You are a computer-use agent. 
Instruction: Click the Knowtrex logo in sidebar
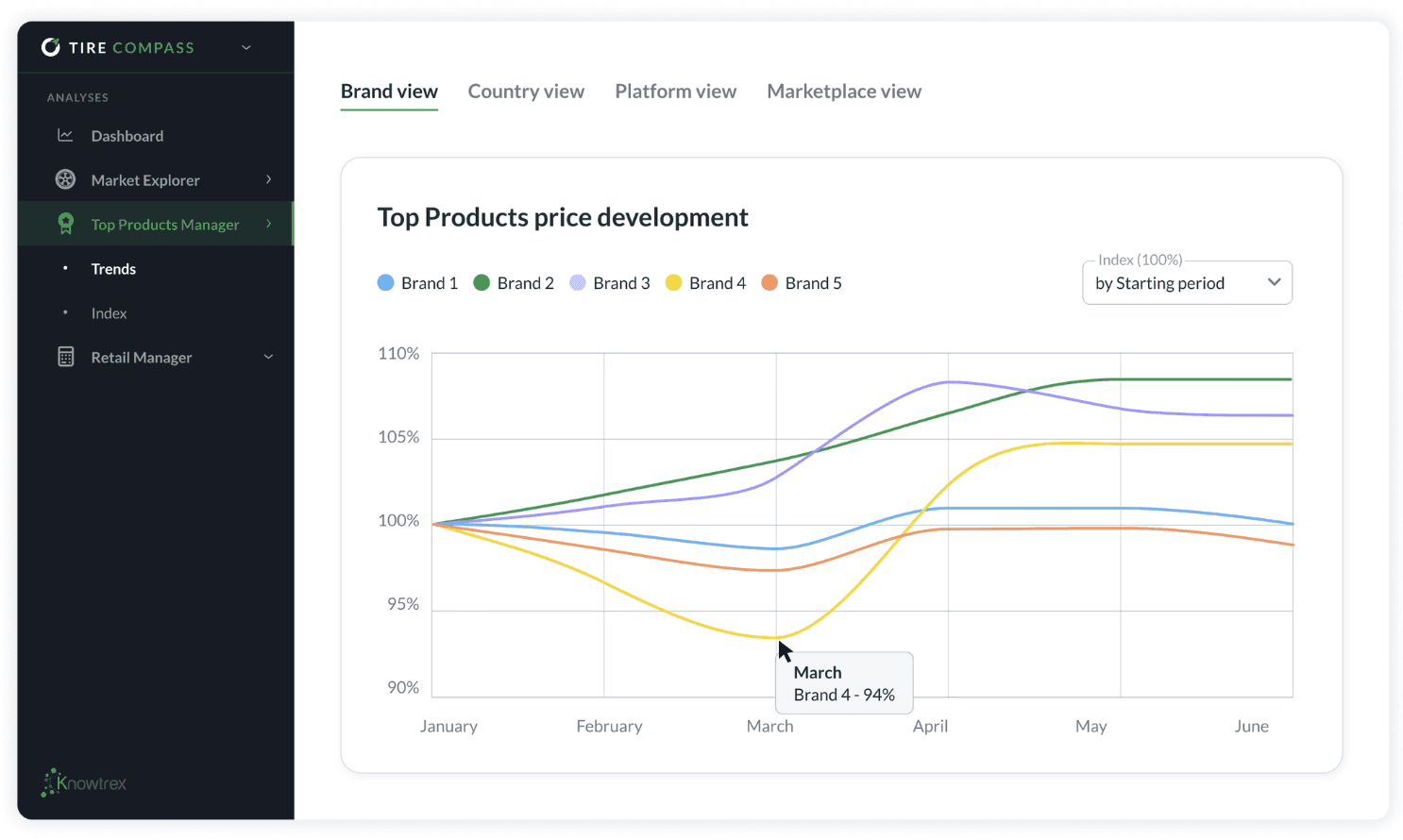[x=84, y=782]
